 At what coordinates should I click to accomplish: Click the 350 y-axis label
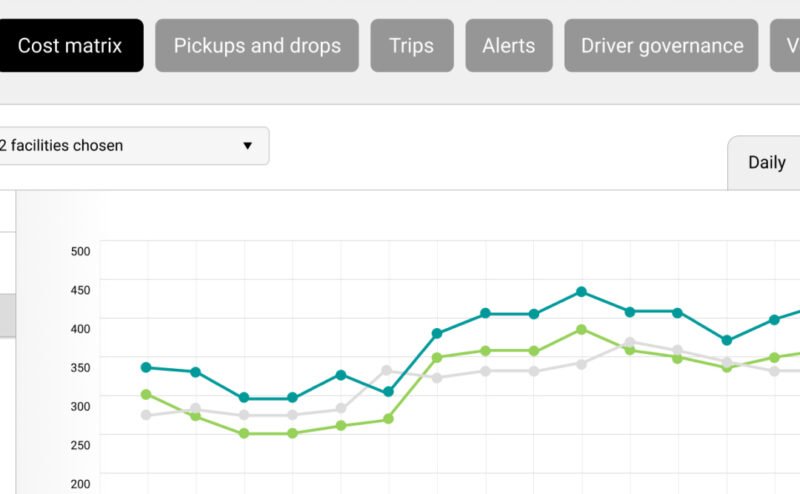pos(80,368)
